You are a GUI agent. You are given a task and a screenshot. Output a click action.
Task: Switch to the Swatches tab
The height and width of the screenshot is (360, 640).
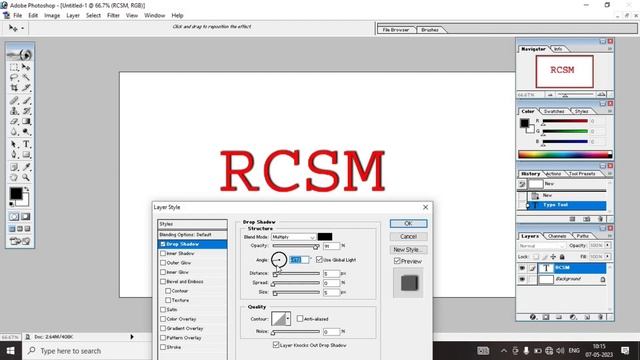click(x=554, y=111)
